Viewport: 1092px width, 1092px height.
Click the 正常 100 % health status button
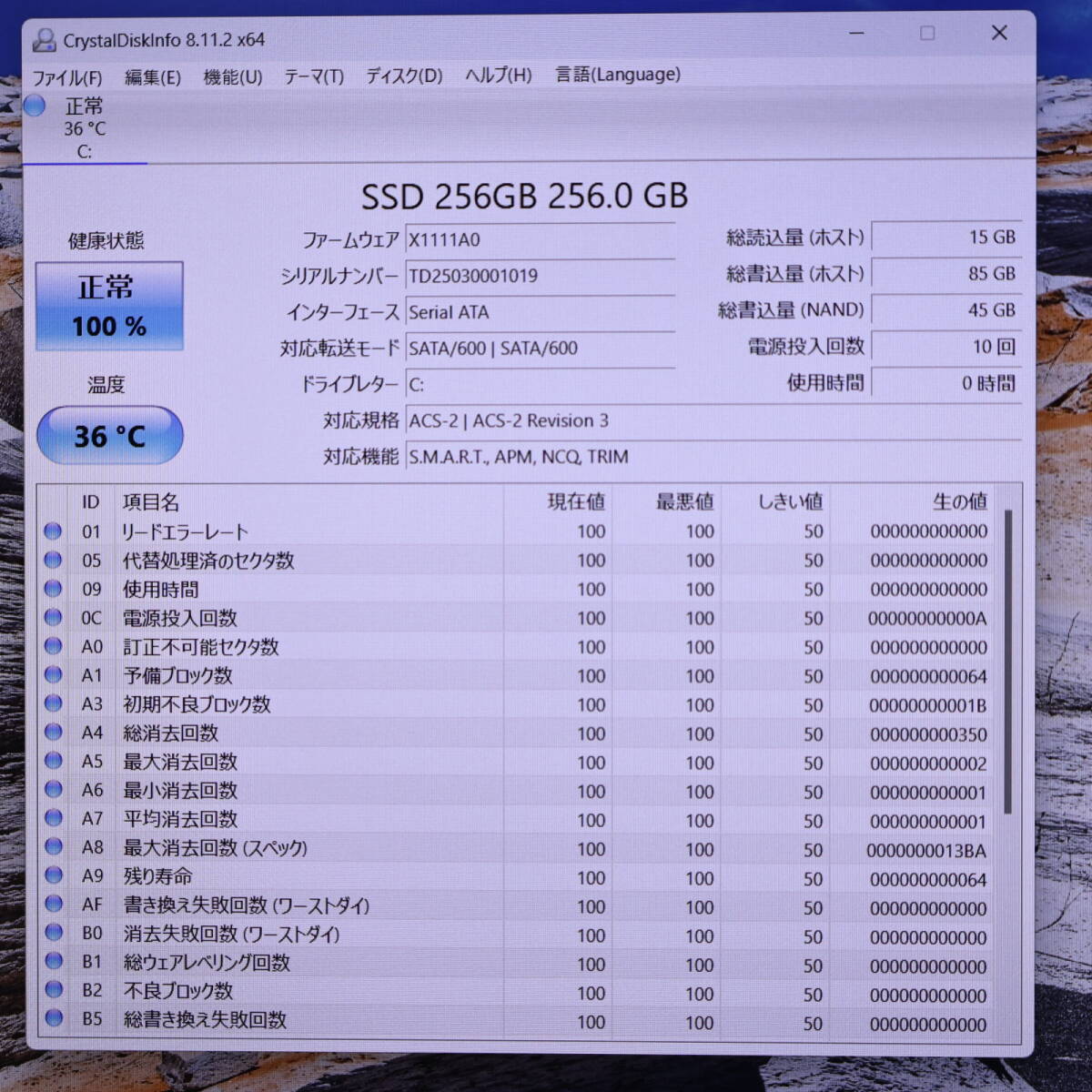[x=109, y=307]
